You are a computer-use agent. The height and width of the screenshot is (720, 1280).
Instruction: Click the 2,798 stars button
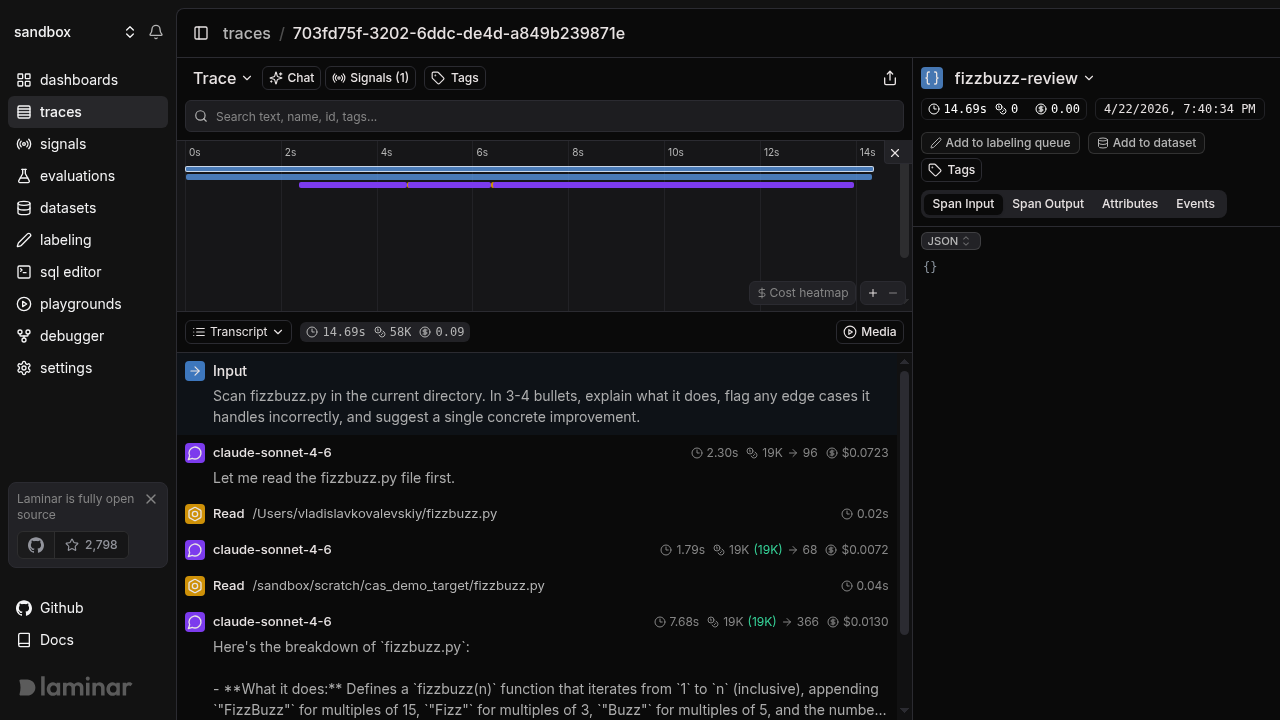point(91,545)
